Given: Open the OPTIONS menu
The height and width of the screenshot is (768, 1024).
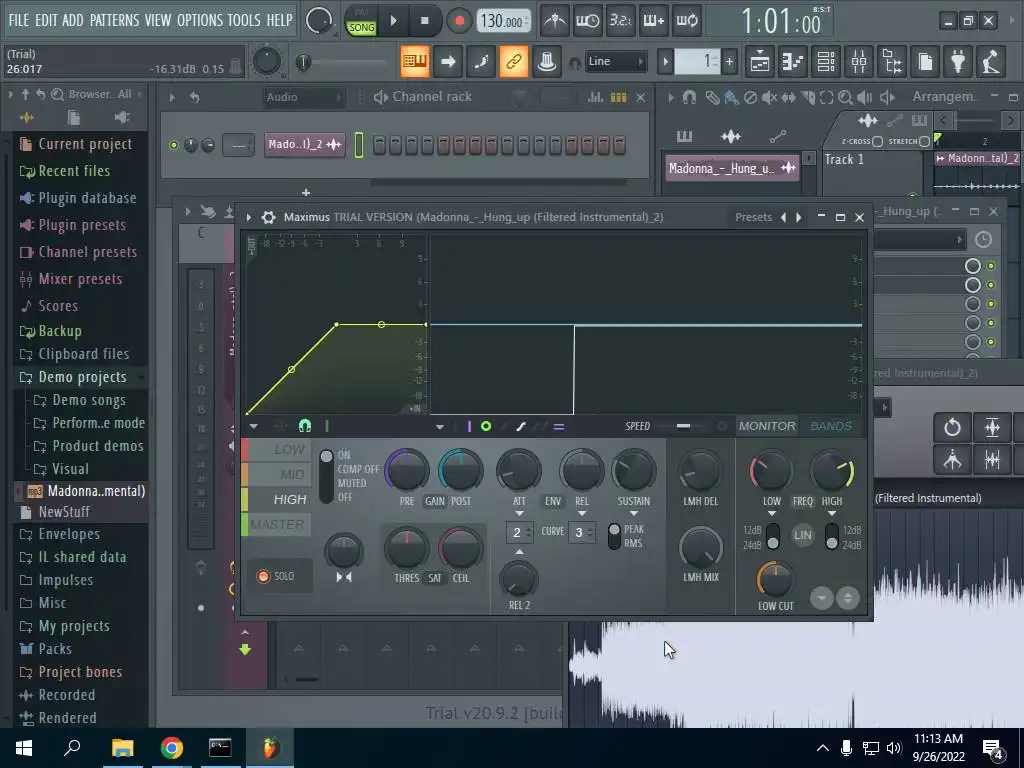Looking at the screenshot, I should click(199, 20).
